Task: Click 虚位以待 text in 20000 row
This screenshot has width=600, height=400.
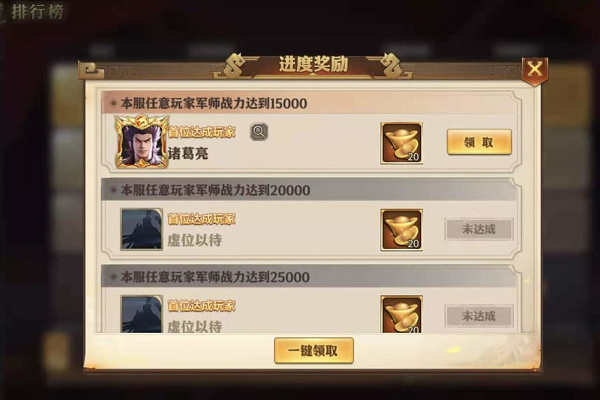Action: click(x=195, y=240)
